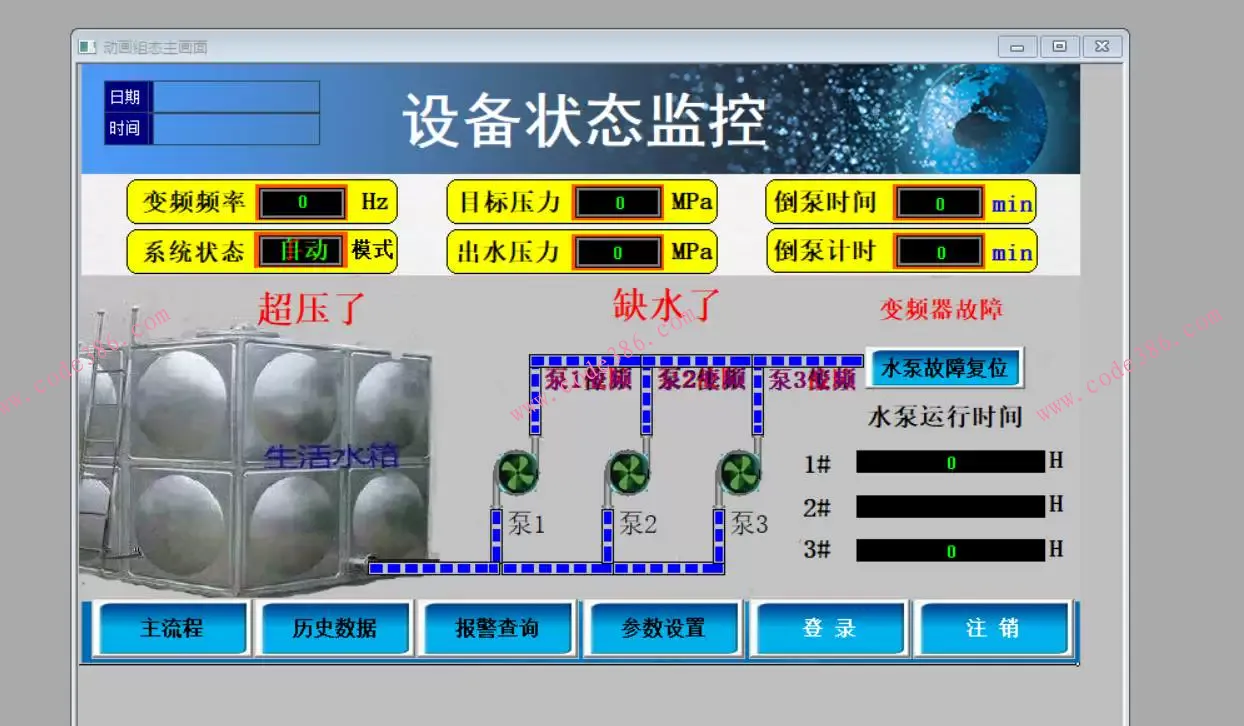Open the 报警查询 page

(x=497, y=628)
